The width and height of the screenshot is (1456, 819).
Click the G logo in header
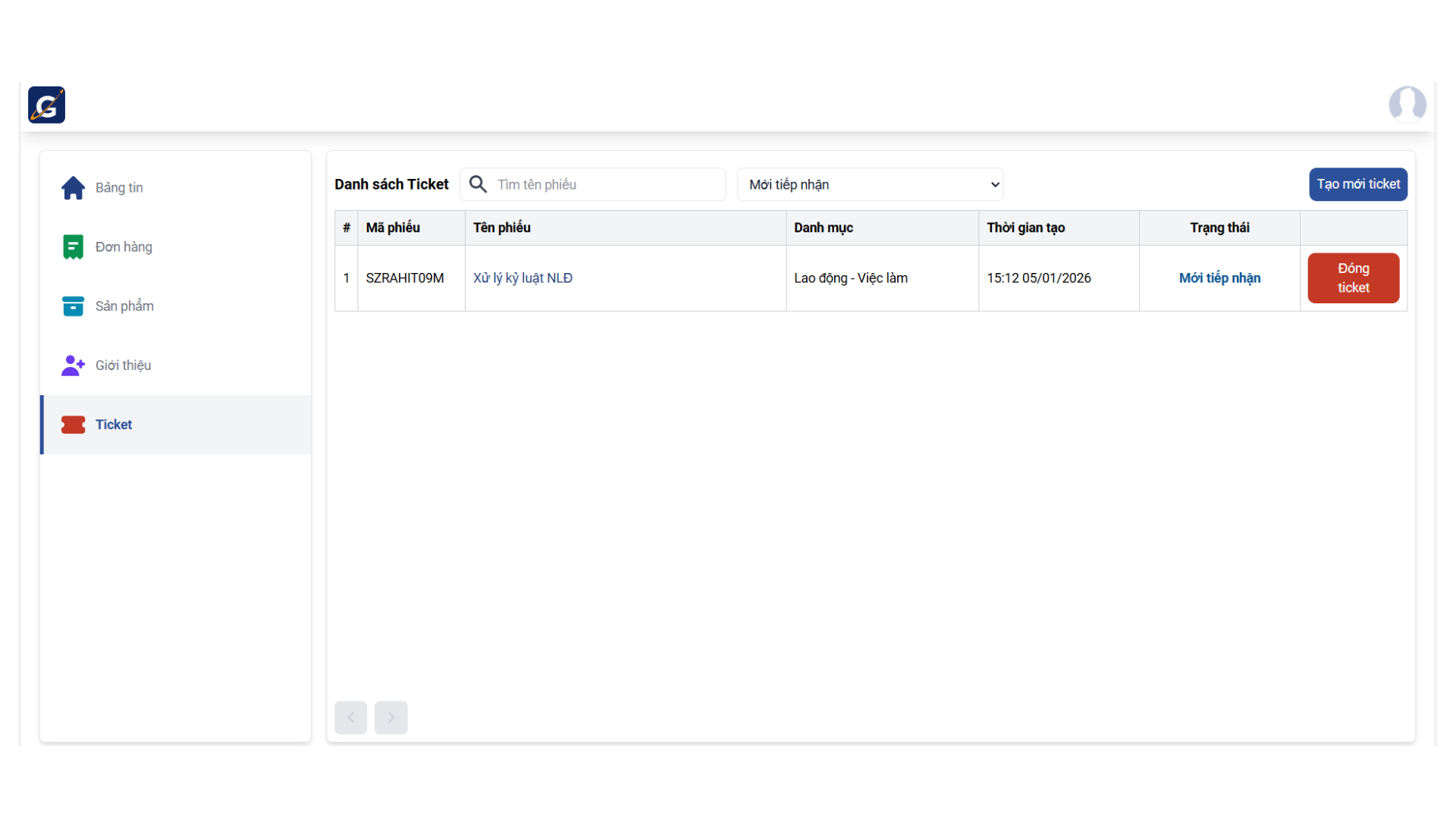coord(46,105)
